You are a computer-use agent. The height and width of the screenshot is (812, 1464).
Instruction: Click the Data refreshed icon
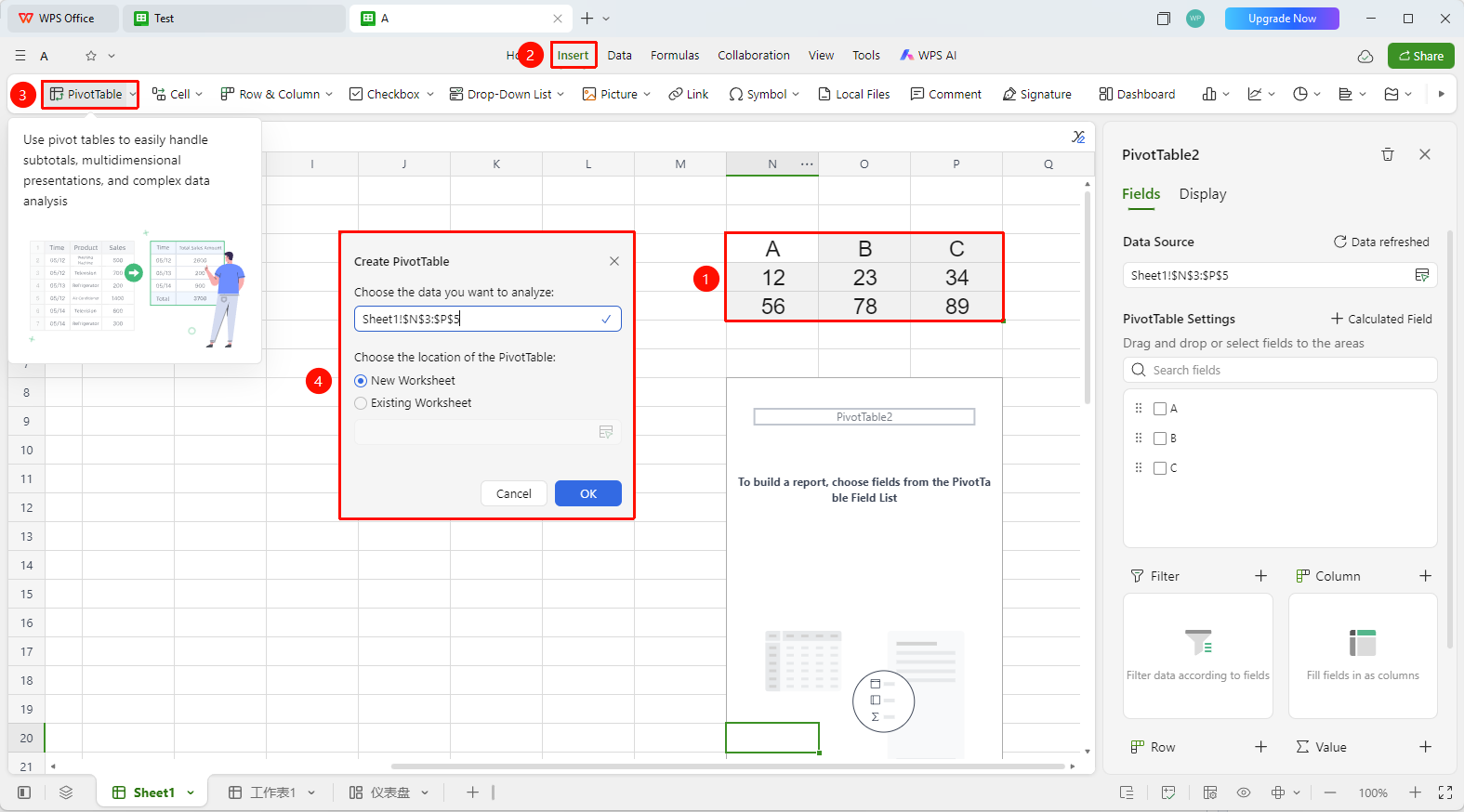(x=1339, y=242)
